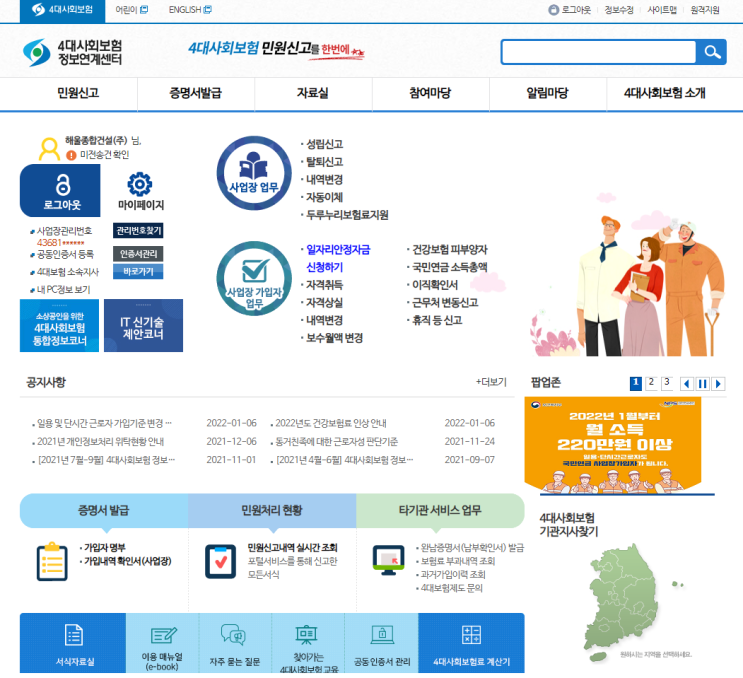Click the 4대사회보험 정보연계센터 logo
This screenshot has height=678, width=743.
click(x=72, y=52)
